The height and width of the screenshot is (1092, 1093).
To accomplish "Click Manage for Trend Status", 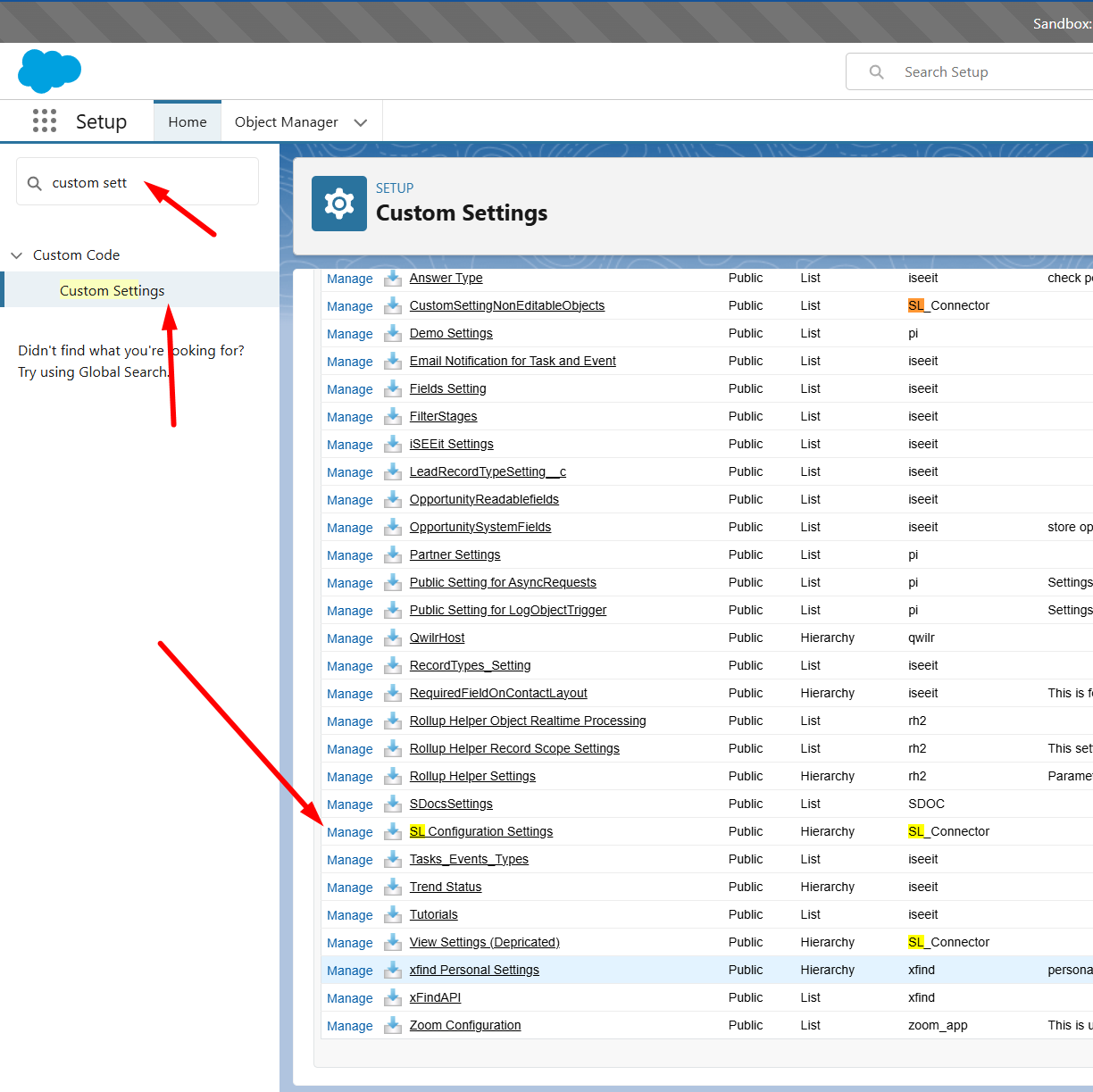I will 349,888.
